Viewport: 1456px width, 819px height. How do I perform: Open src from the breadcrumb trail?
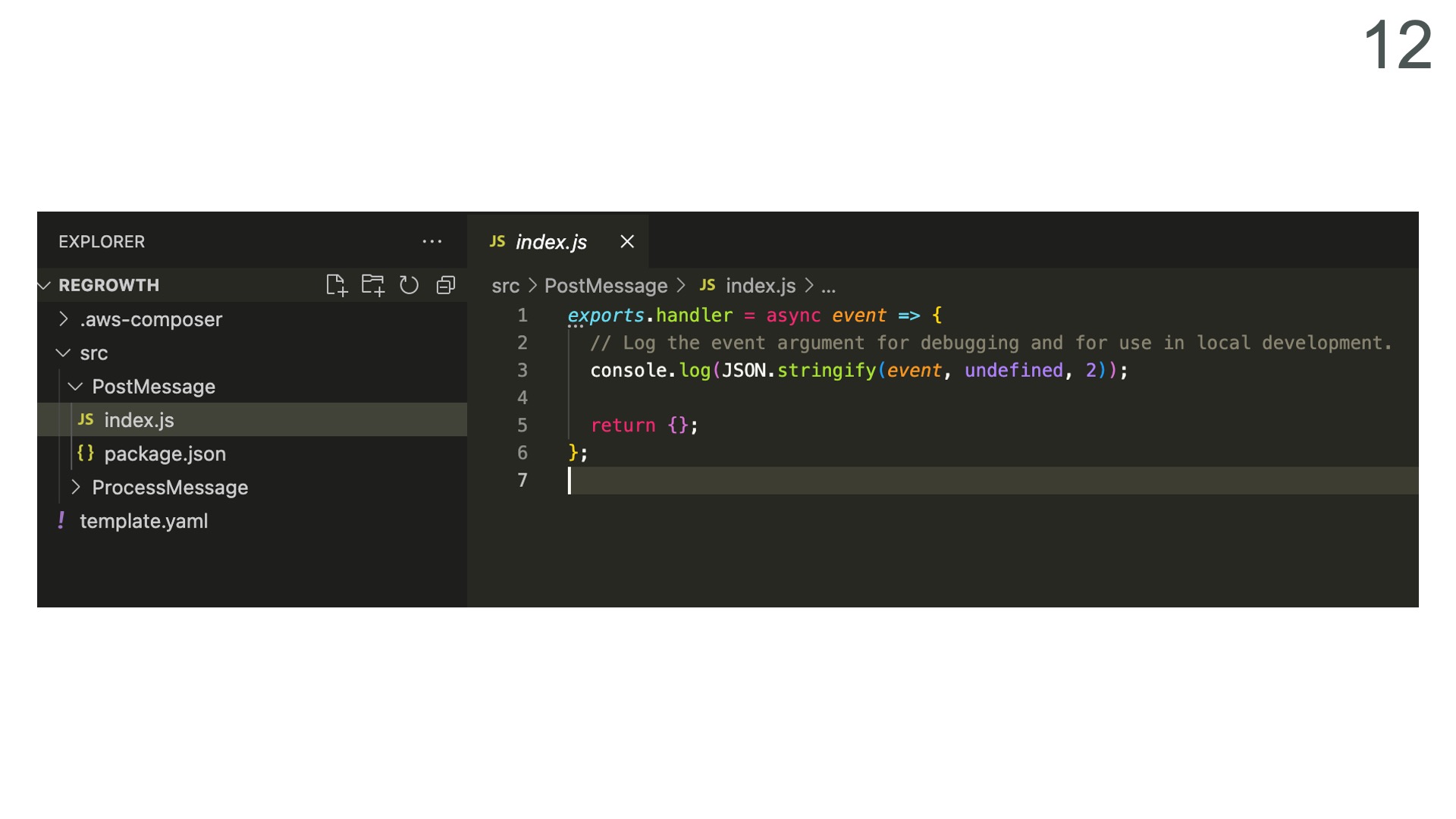(x=506, y=286)
